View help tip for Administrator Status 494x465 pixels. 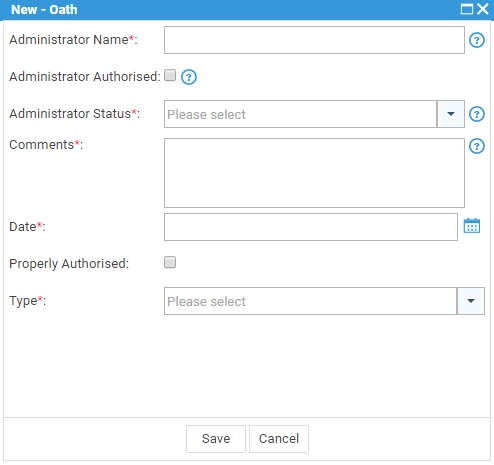[x=477, y=114]
